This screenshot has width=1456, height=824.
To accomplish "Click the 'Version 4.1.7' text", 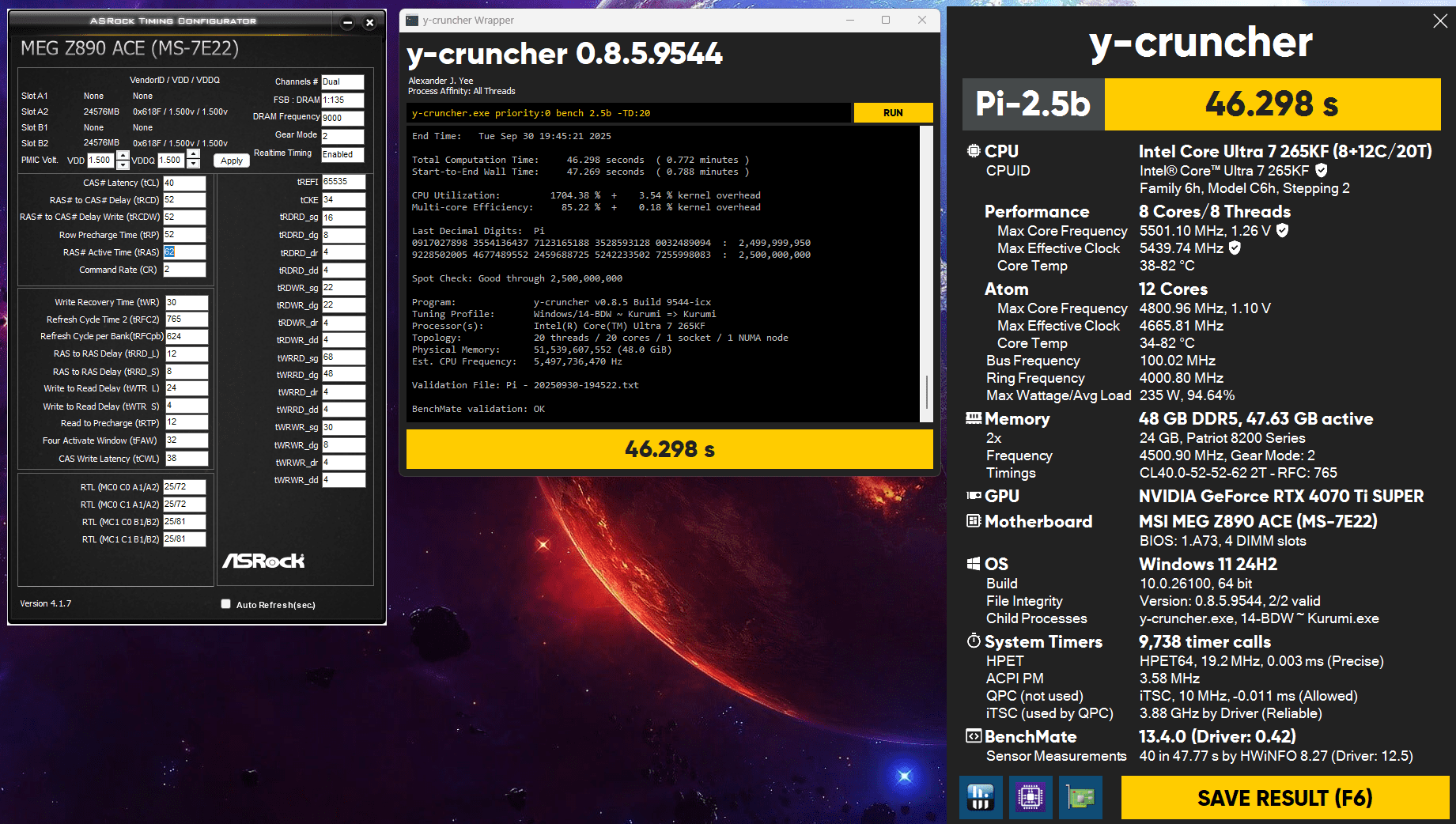I will pos(46,603).
